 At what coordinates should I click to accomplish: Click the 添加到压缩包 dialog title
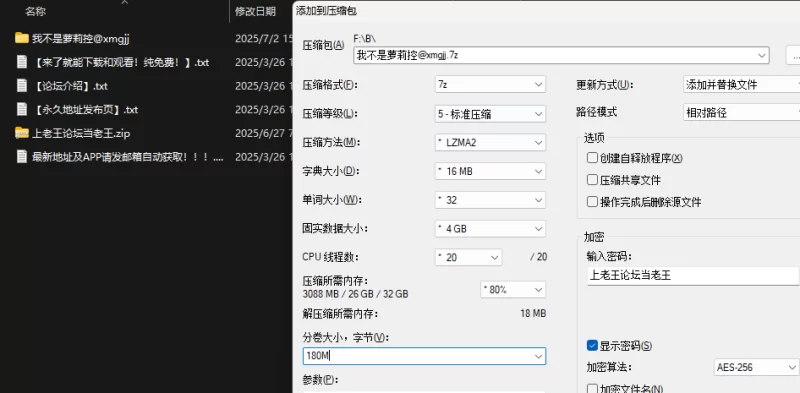point(327,10)
